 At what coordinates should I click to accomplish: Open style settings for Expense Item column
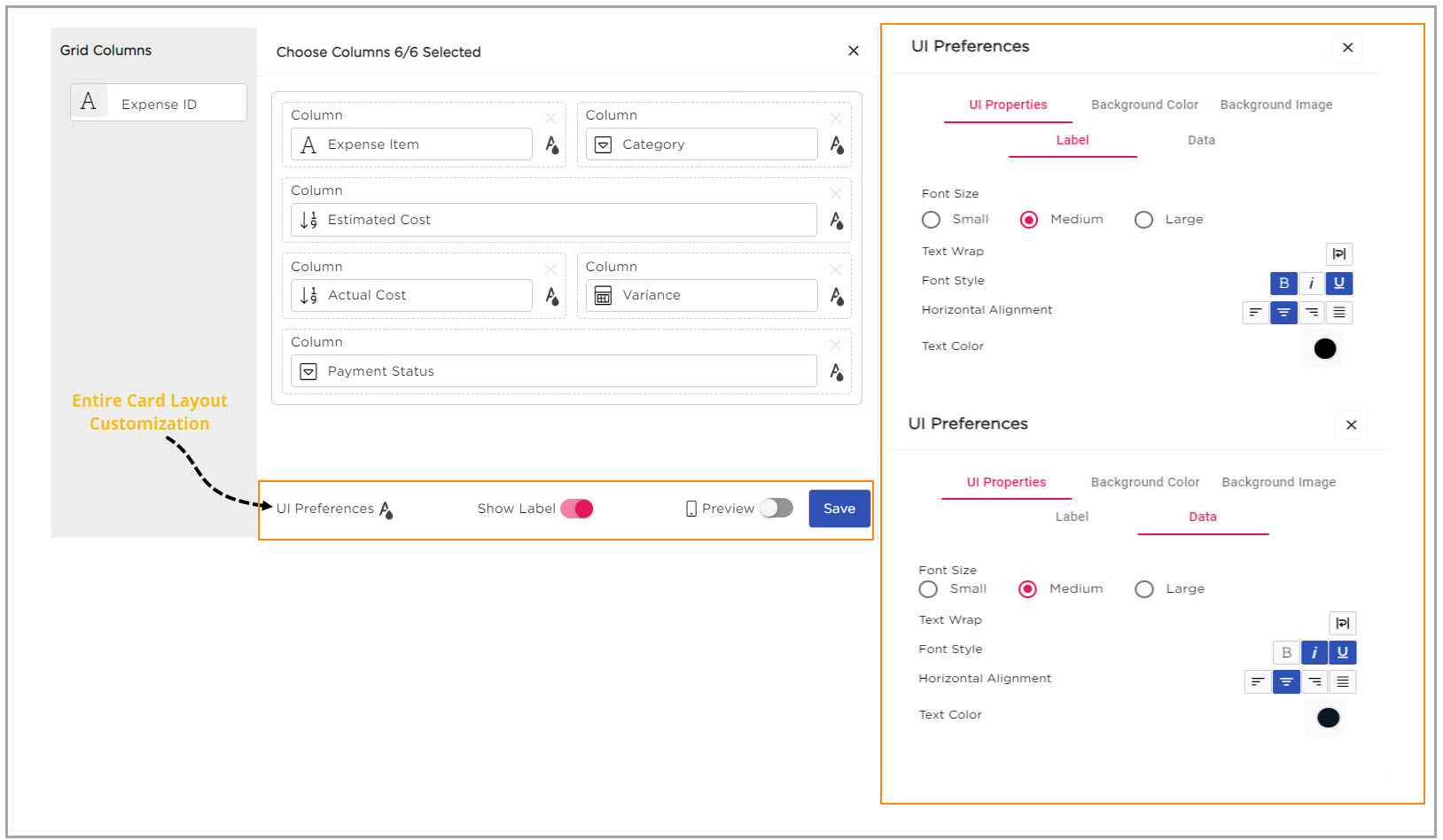pos(551,144)
